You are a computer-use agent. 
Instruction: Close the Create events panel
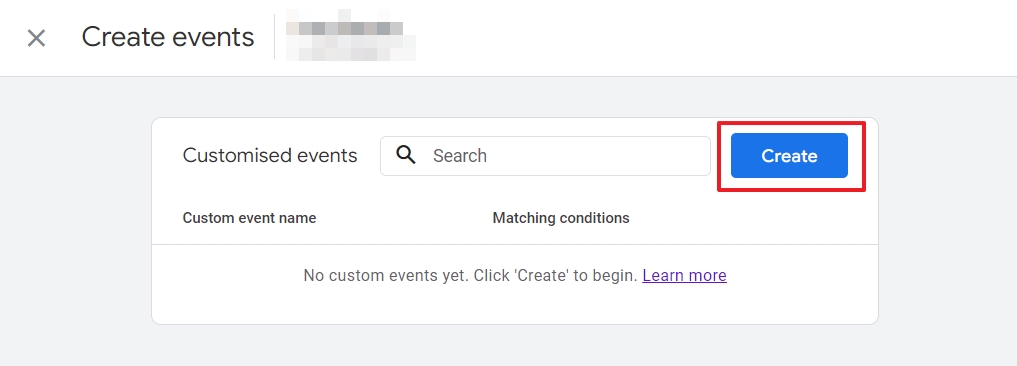(36, 38)
